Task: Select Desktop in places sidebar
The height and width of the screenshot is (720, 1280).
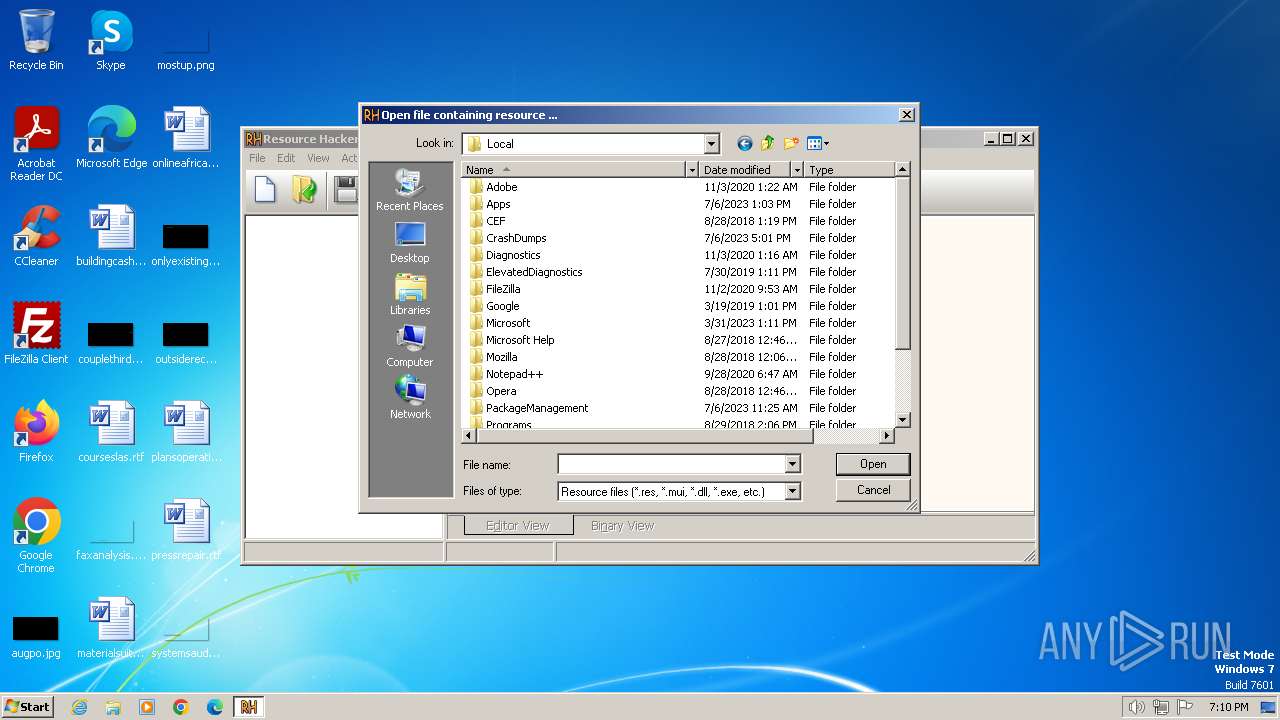Action: (x=410, y=243)
